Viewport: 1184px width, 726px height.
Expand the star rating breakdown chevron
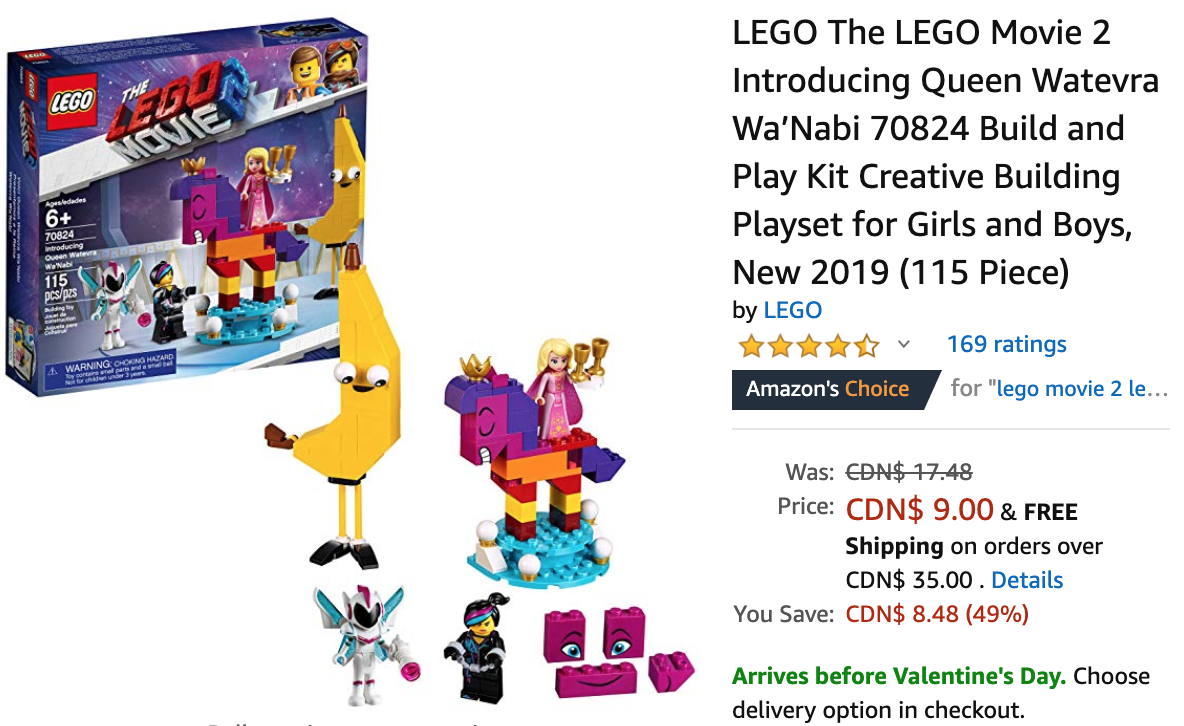(x=903, y=344)
